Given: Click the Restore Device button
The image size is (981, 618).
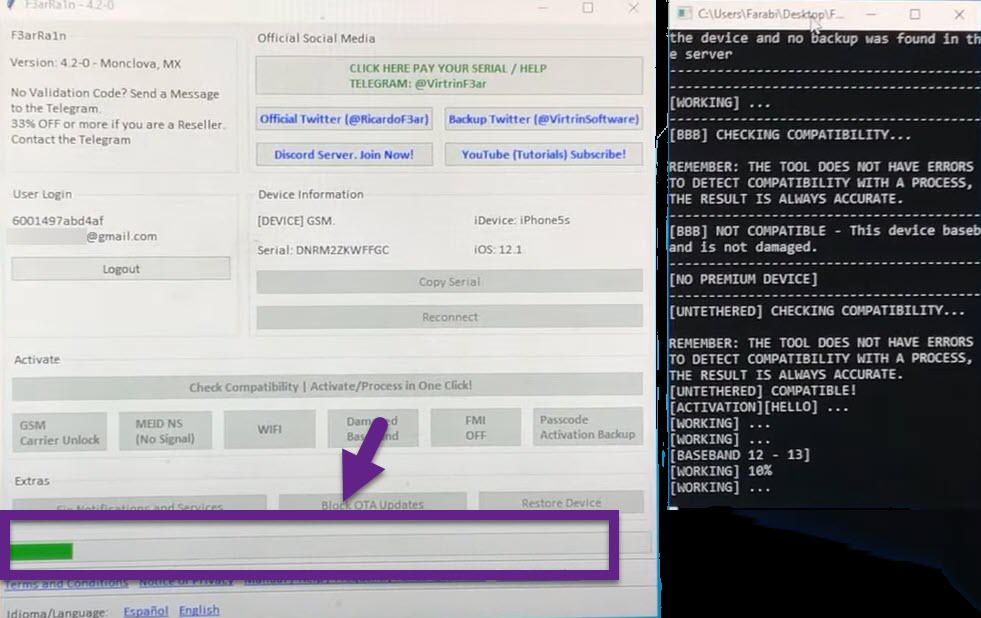Looking at the screenshot, I should coord(561,501).
